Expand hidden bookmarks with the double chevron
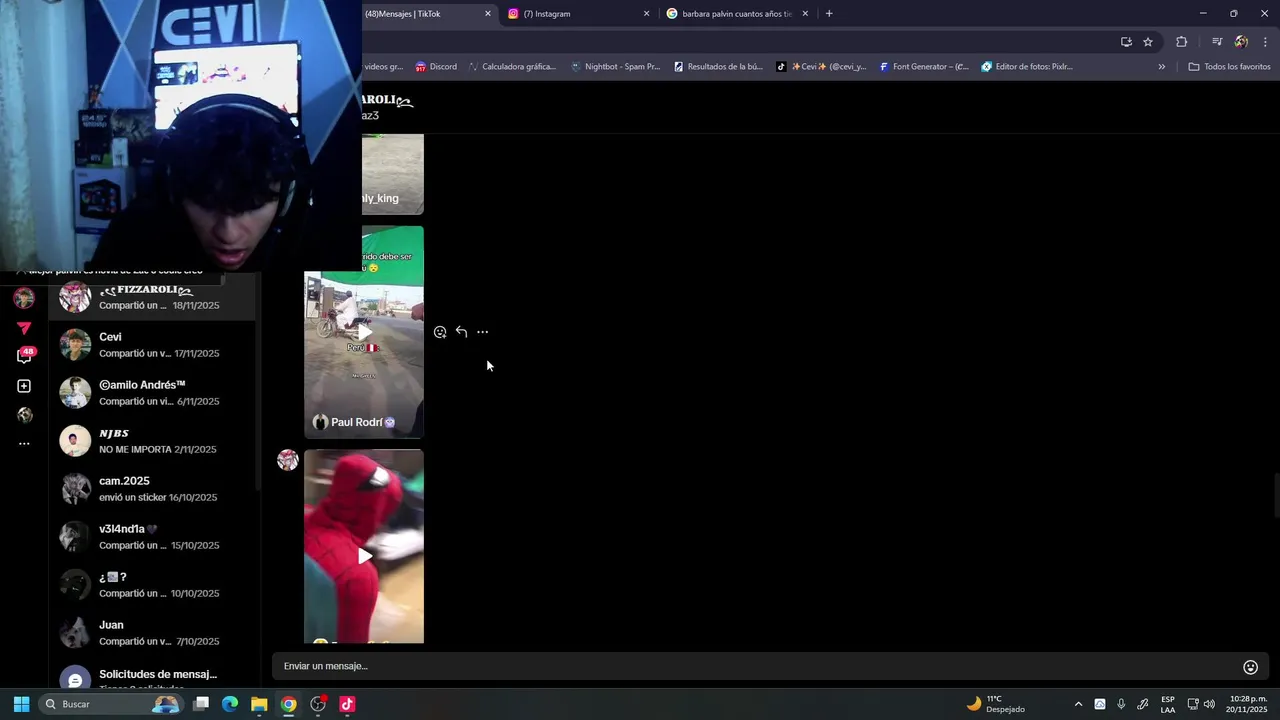The image size is (1280, 720). pos(1161,67)
